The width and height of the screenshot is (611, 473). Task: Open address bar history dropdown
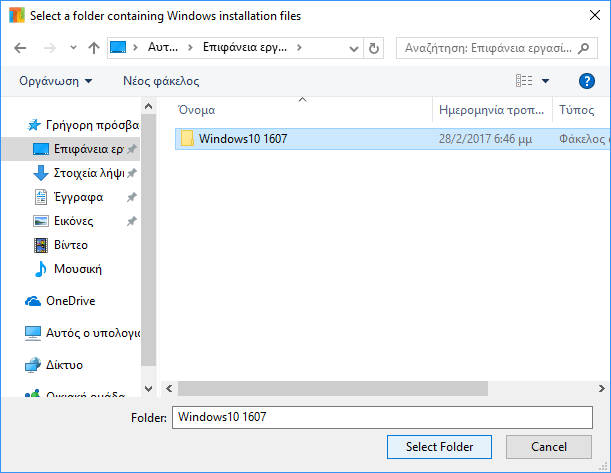pyautogui.click(x=354, y=49)
